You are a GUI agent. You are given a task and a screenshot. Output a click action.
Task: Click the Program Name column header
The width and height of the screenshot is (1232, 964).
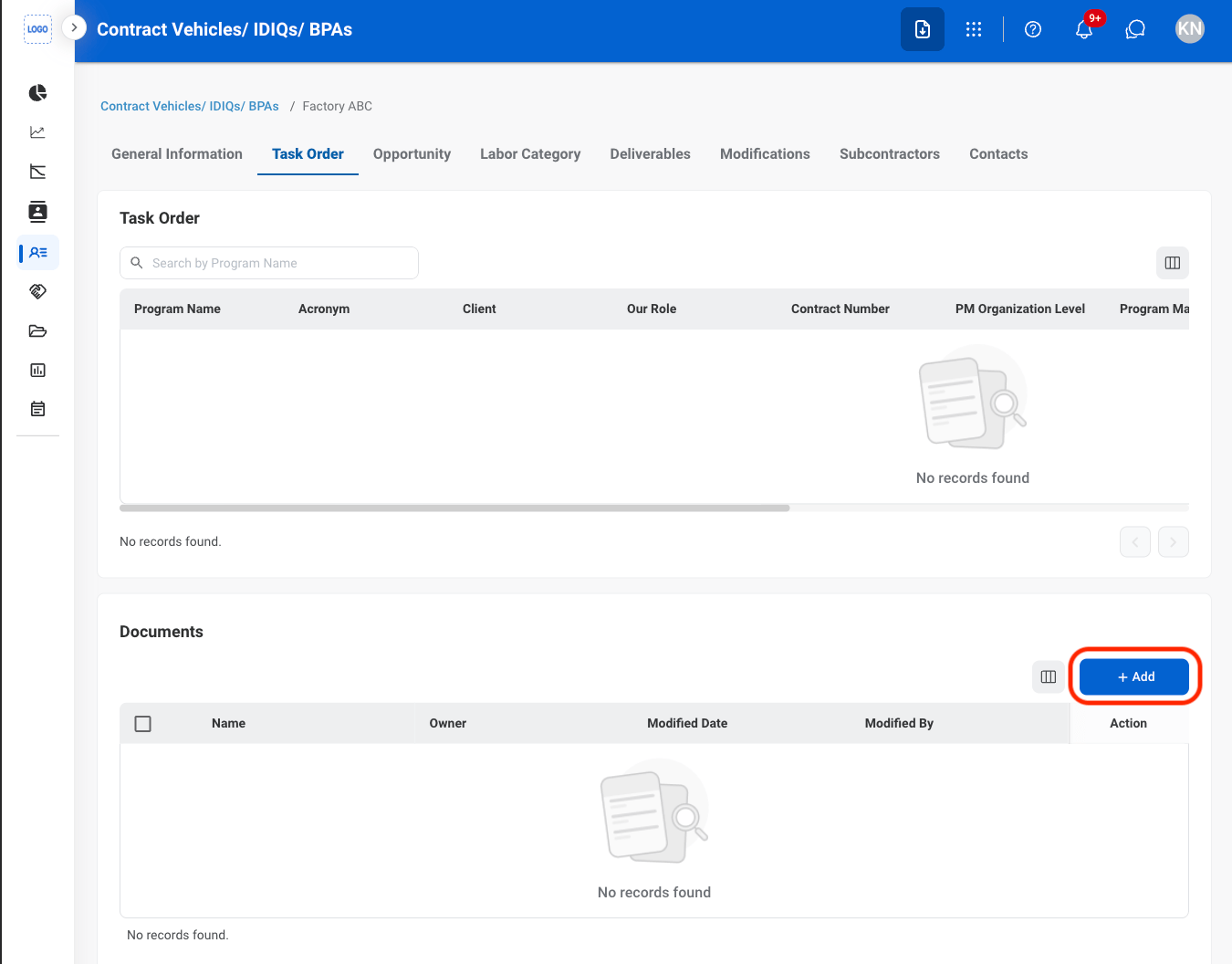(177, 309)
